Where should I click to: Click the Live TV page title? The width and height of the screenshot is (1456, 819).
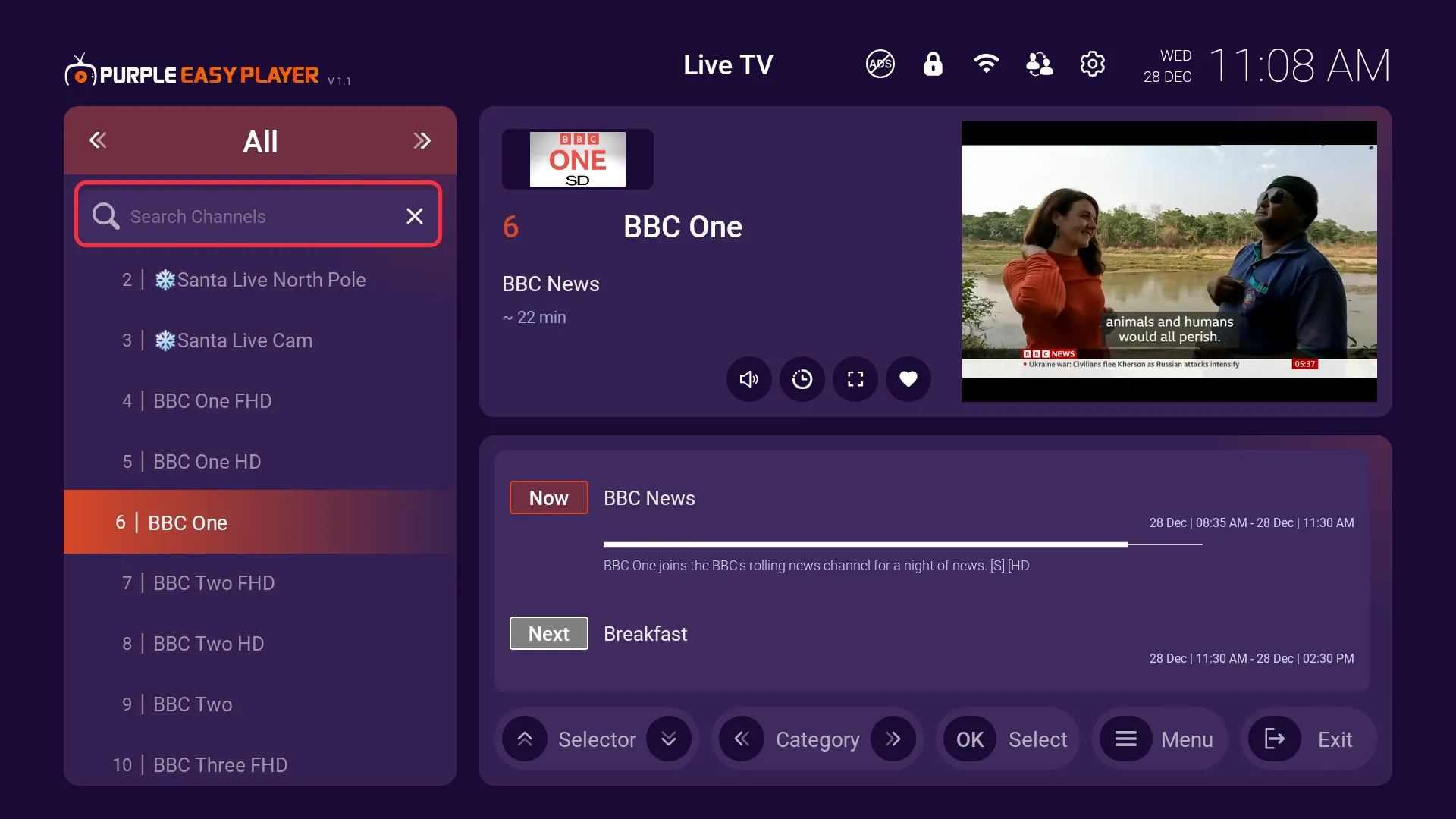tap(728, 65)
